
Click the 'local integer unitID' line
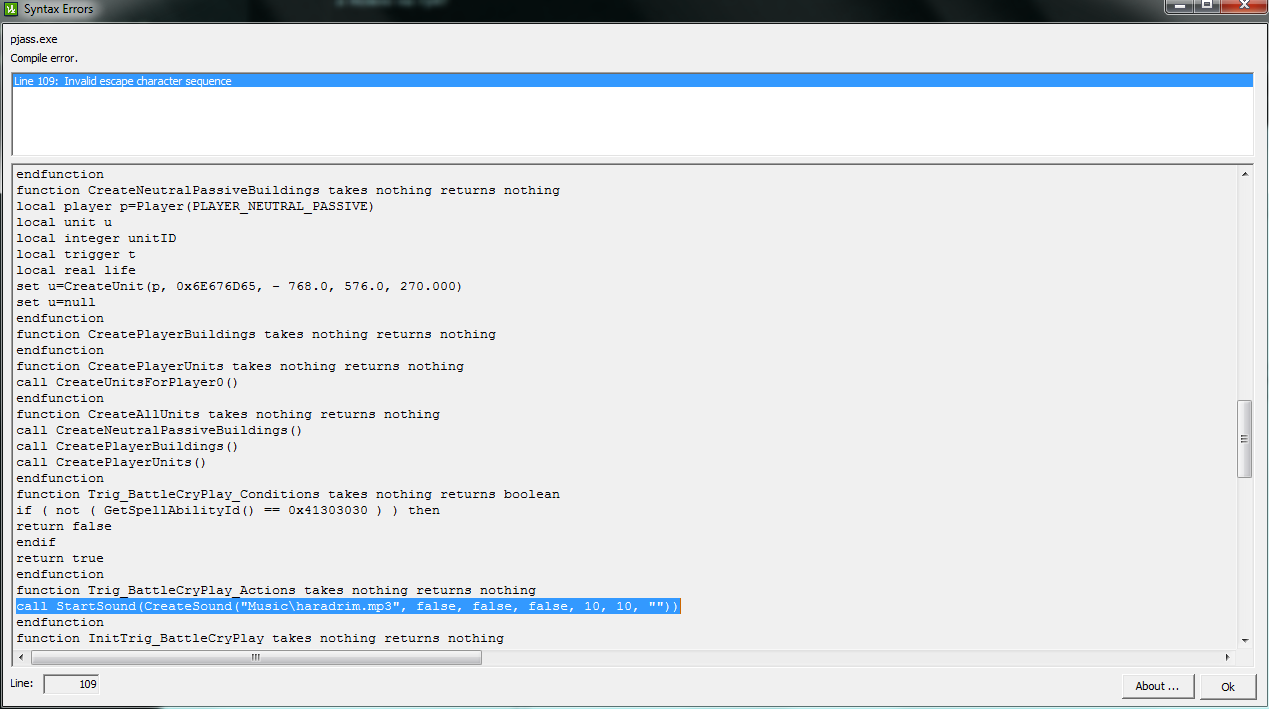96,238
